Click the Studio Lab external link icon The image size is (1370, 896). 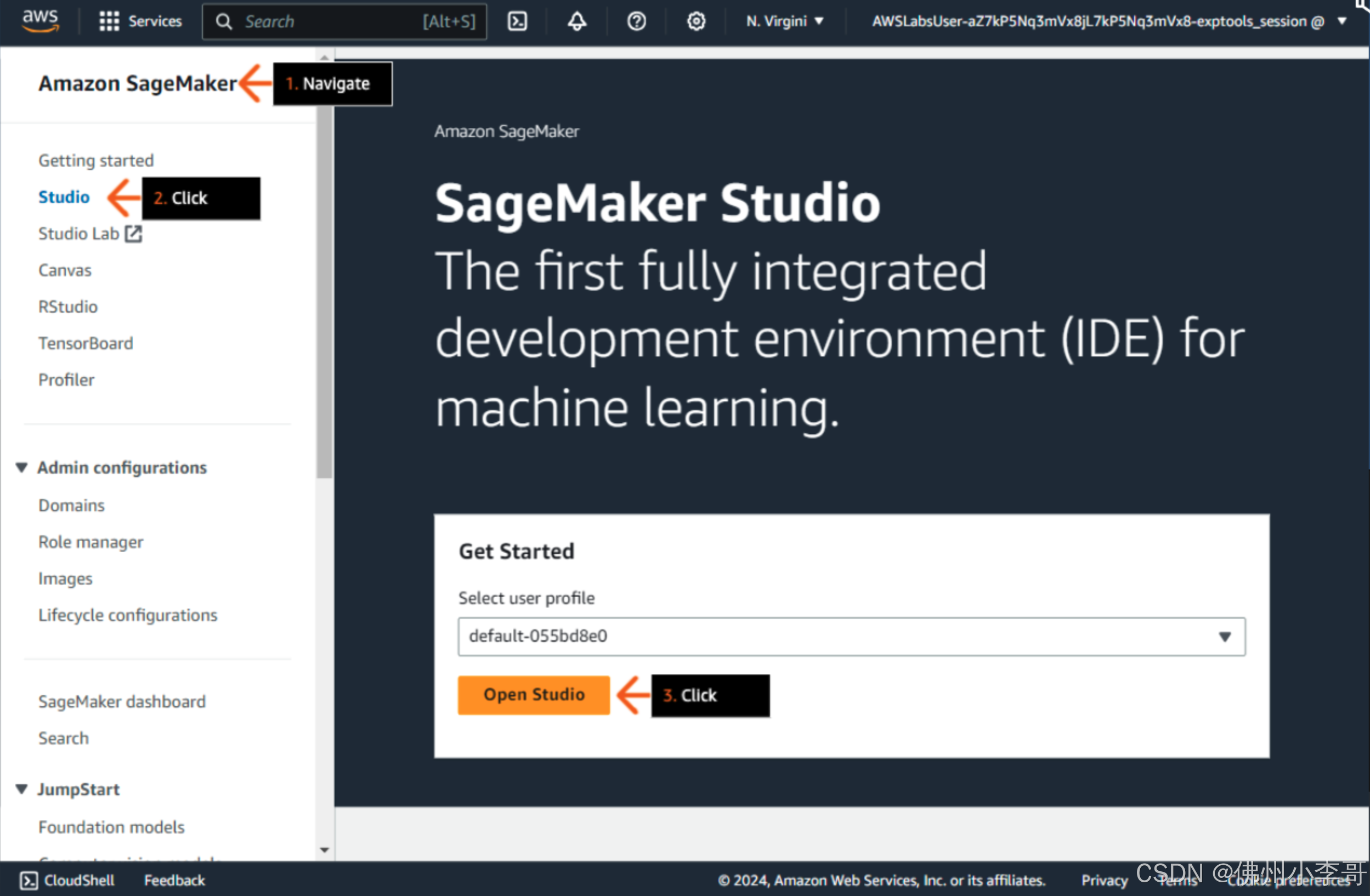(x=134, y=234)
